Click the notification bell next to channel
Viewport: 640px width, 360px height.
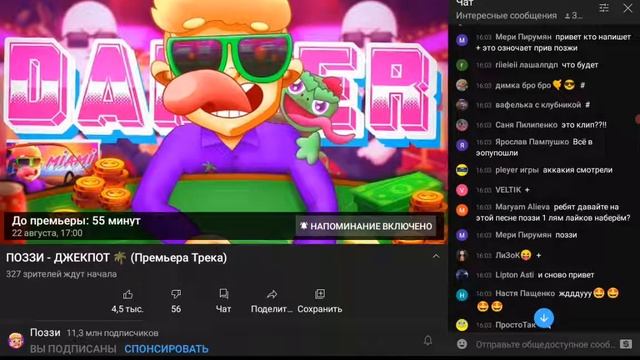pos(428,340)
